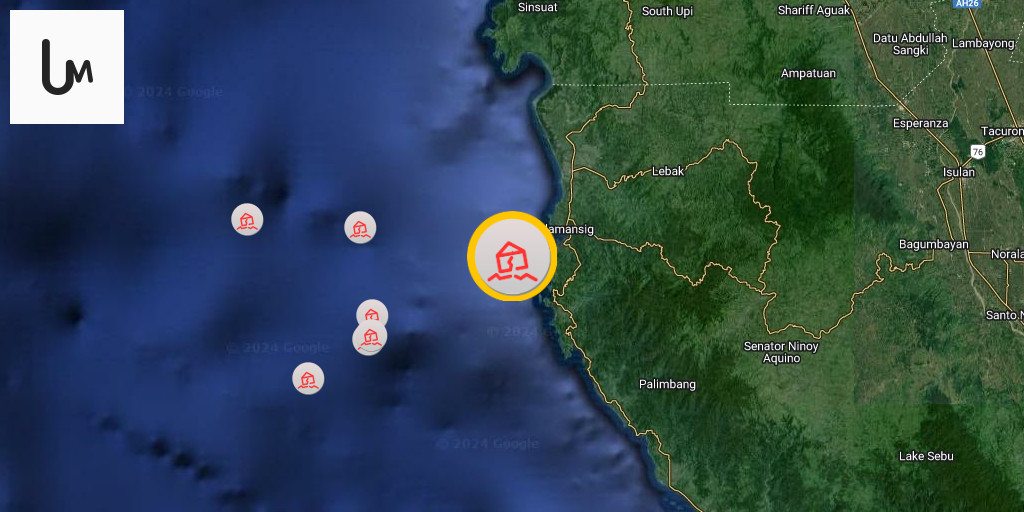Open the UM logo in the corner
The width and height of the screenshot is (1024, 512).
(67, 67)
